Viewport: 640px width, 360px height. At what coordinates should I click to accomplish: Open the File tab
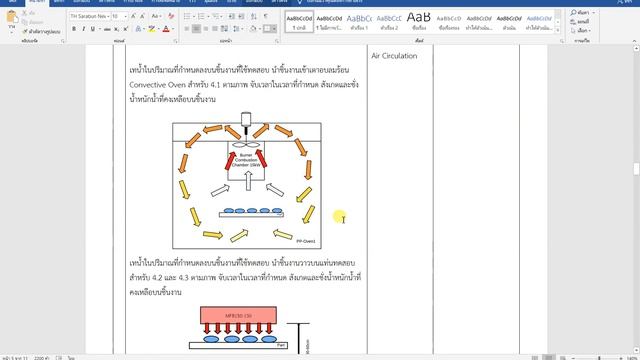point(13,2)
